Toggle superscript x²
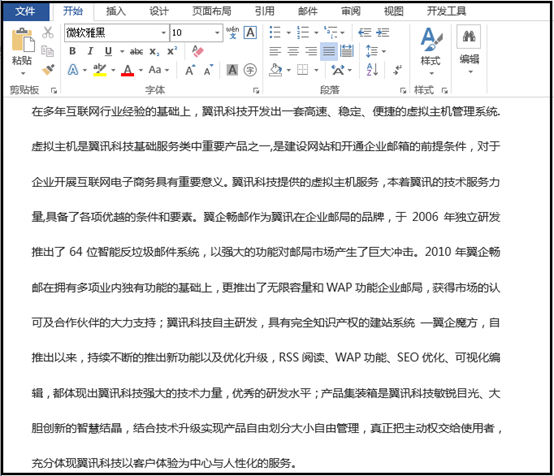 pos(172,51)
